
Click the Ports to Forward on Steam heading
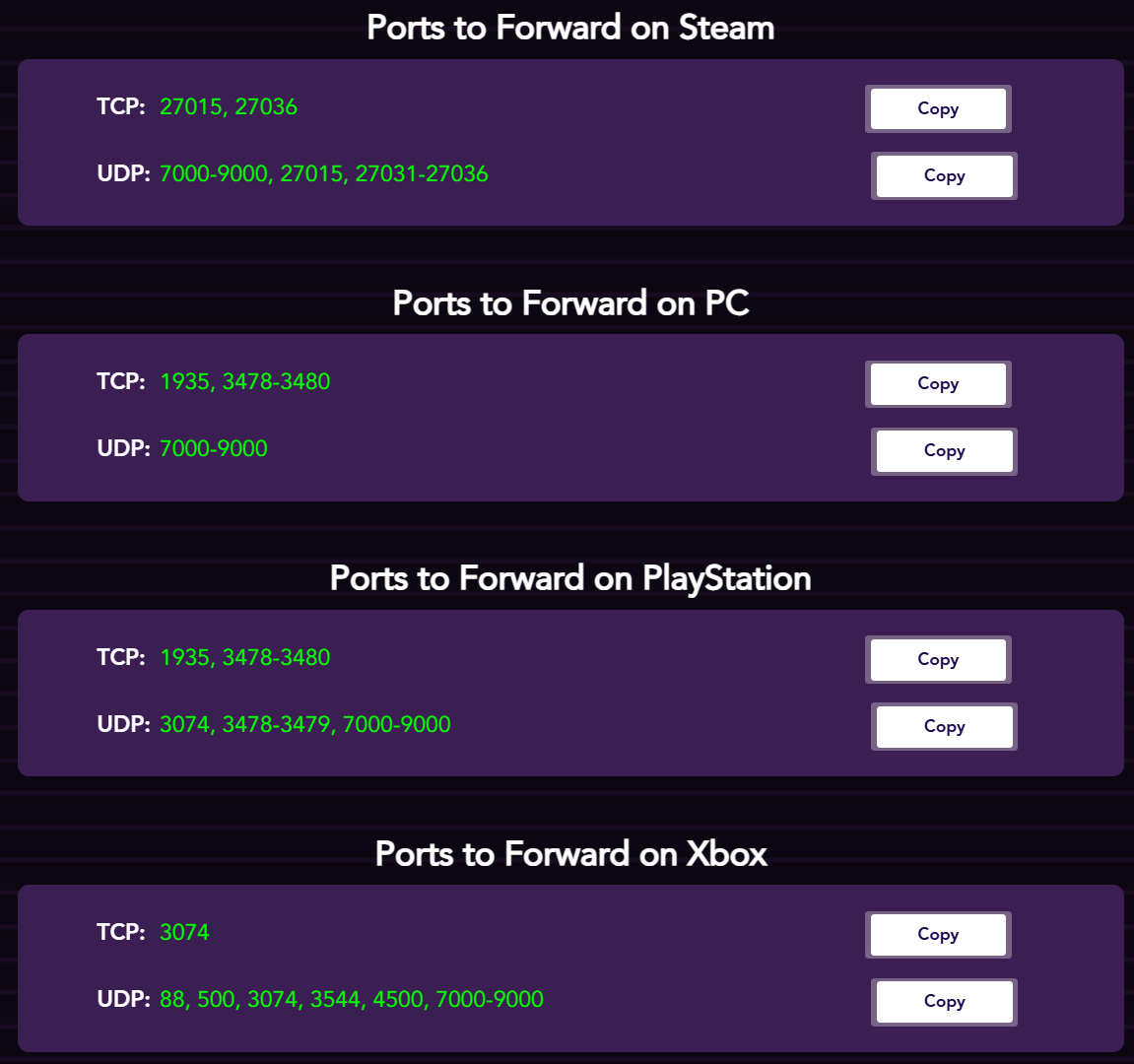pyautogui.click(x=570, y=28)
